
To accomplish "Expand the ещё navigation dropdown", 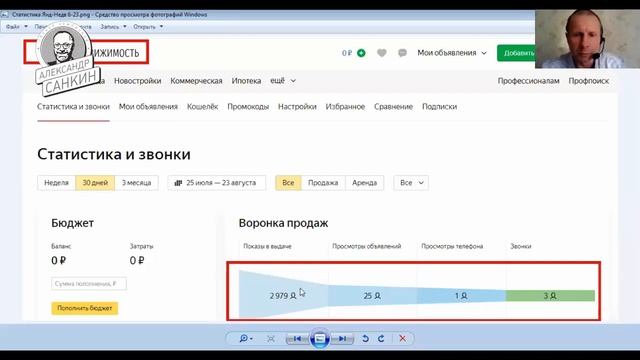I will (283, 81).
